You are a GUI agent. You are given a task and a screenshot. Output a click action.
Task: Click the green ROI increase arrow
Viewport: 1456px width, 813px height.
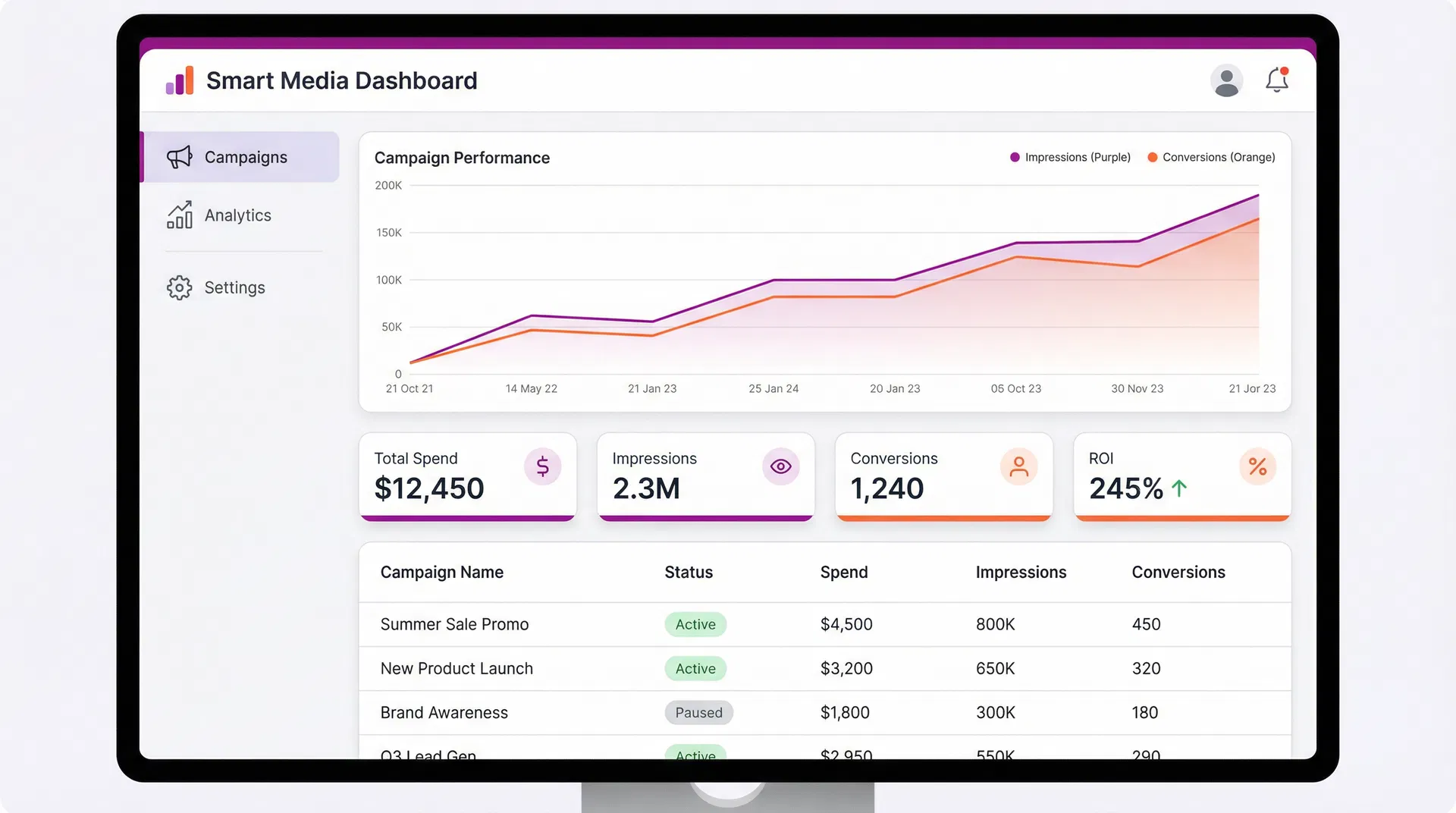tap(1179, 488)
